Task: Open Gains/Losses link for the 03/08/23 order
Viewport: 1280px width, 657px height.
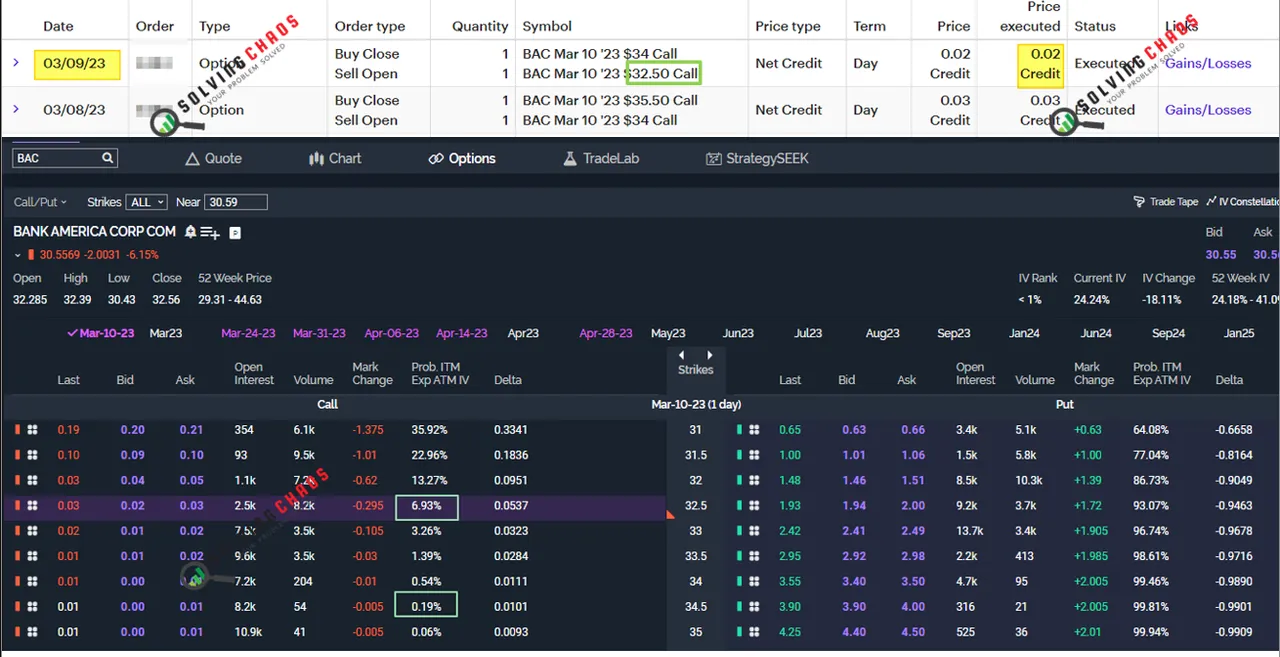Action: [x=1208, y=110]
